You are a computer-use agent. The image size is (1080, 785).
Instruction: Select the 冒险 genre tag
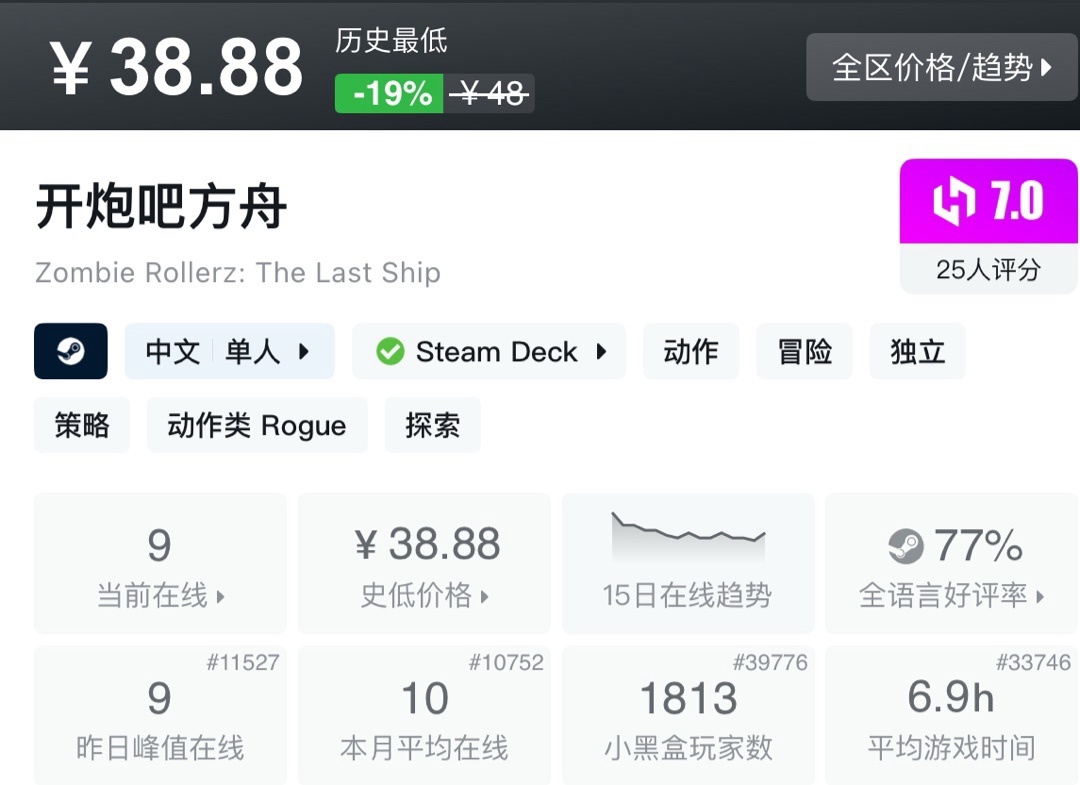(x=804, y=351)
